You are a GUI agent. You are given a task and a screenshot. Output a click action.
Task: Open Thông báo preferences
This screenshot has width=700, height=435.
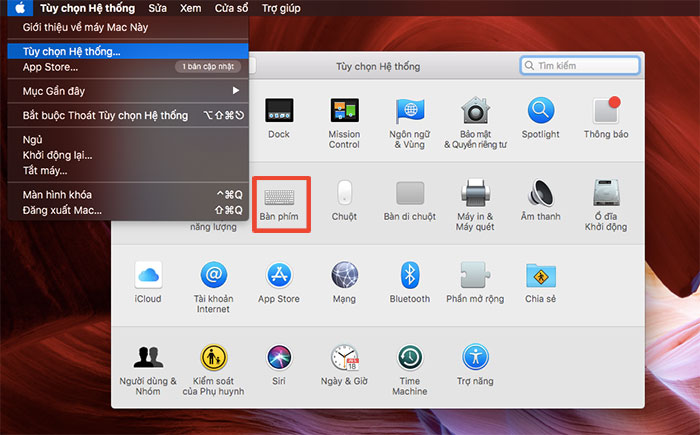[x=606, y=118]
